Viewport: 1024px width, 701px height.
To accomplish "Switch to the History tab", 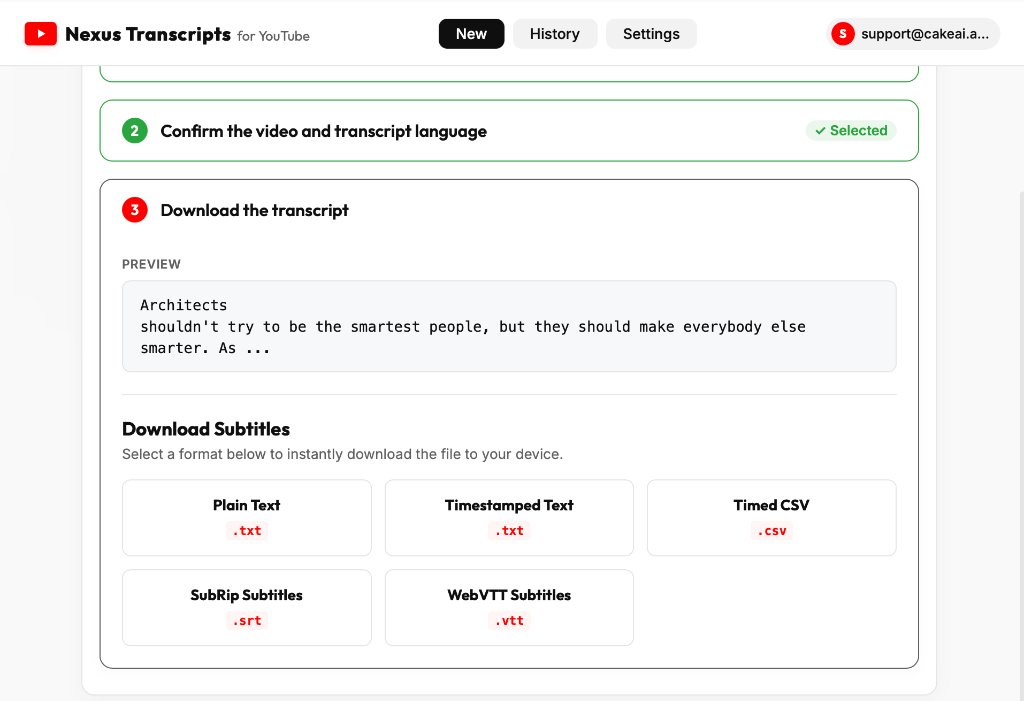I will [554, 34].
